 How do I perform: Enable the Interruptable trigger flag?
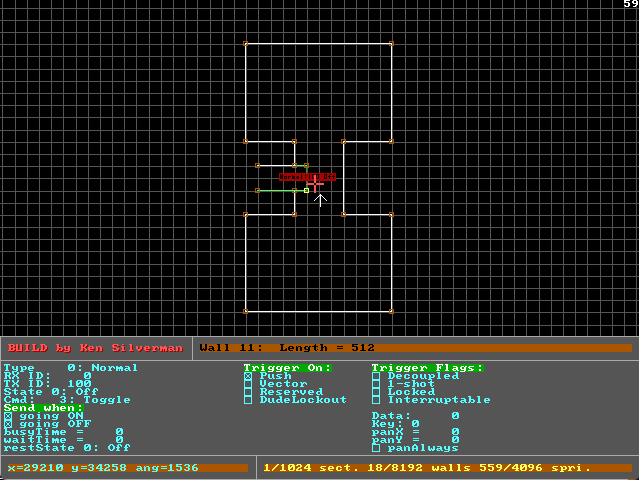(376, 400)
